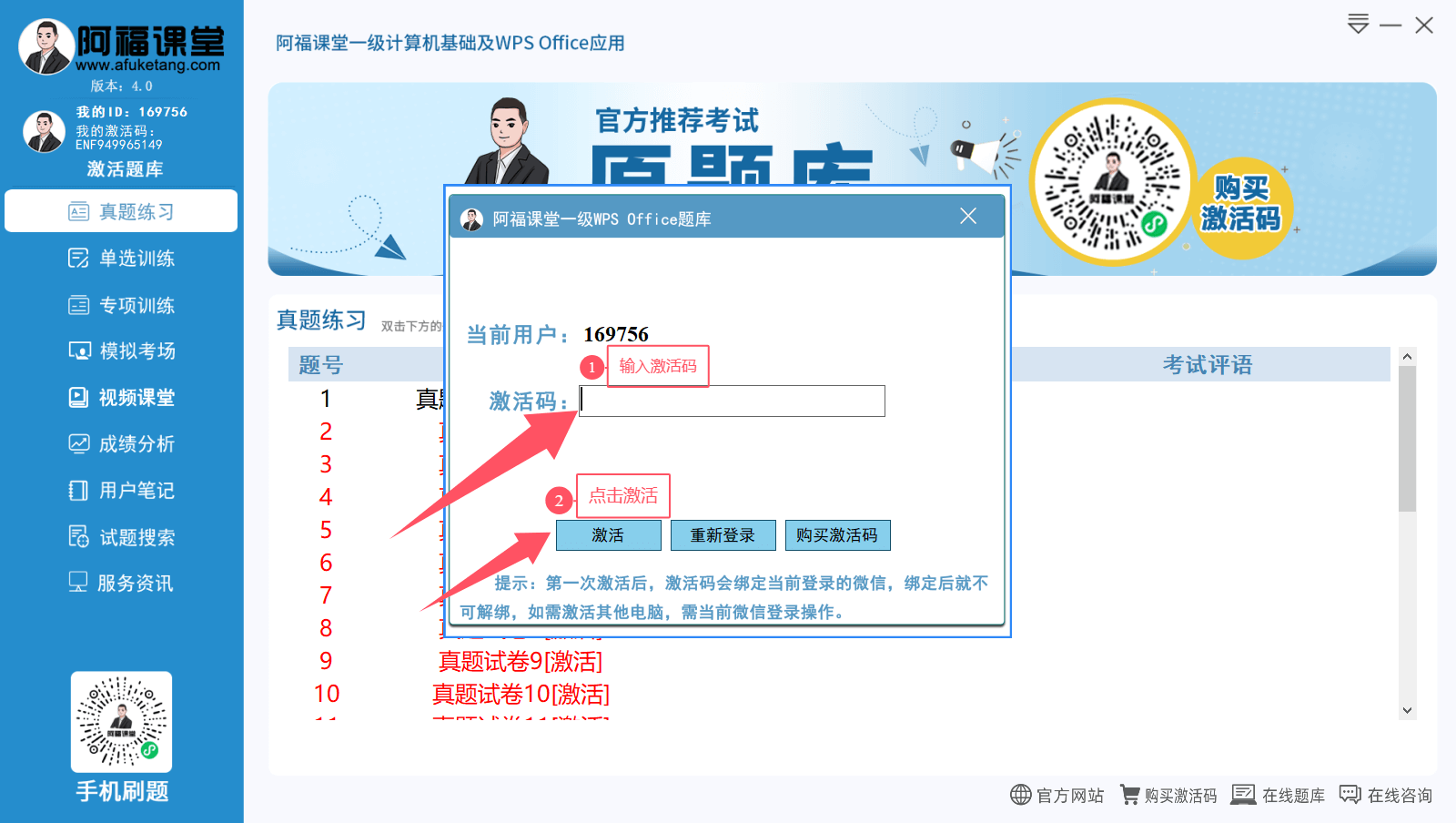
Task: Click 重新登录 to re-login
Action: click(723, 534)
